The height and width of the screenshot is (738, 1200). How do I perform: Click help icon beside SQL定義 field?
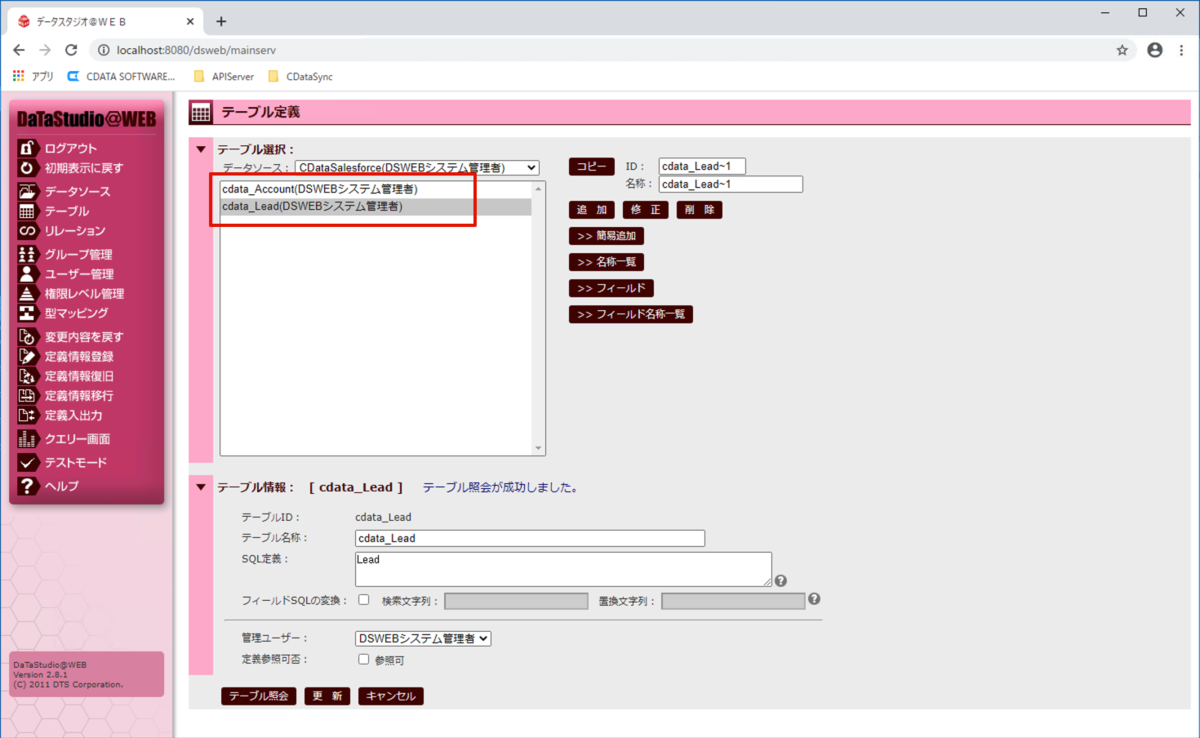tap(781, 580)
